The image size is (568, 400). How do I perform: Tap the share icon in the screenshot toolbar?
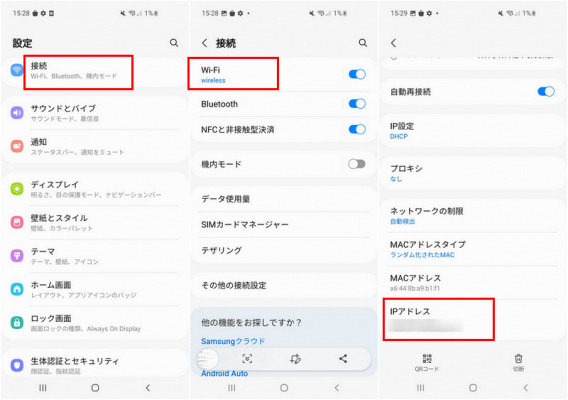[x=343, y=359]
